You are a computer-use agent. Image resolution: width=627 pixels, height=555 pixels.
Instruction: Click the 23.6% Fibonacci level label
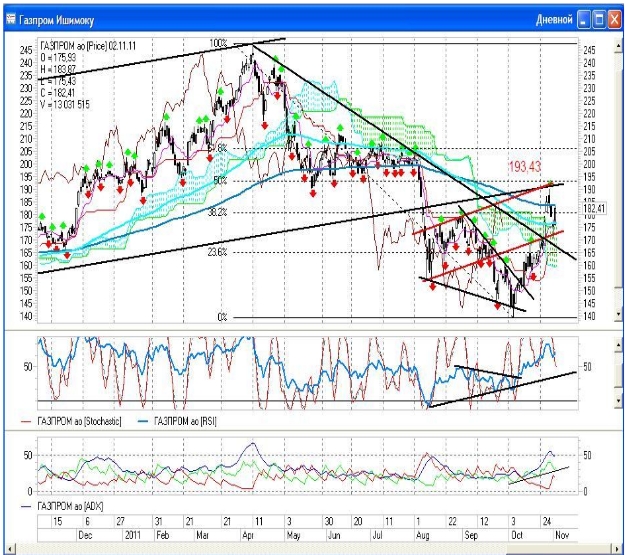[218, 252]
